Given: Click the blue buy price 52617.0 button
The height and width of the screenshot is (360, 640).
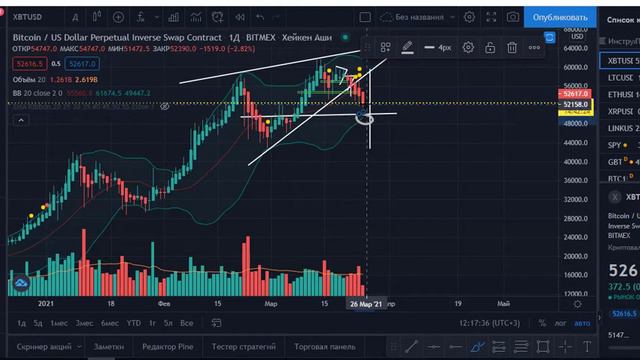Looking at the screenshot, I should pyautogui.click(x=82, y=64).
